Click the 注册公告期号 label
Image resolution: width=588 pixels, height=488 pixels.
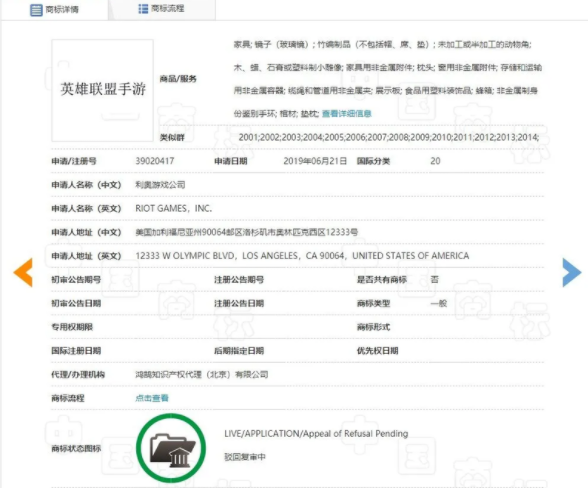(239, 279)
